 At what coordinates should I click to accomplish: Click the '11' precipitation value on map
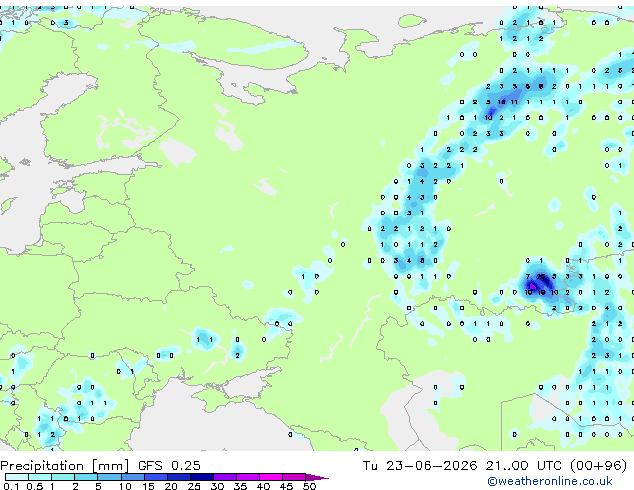pos(514,102)
